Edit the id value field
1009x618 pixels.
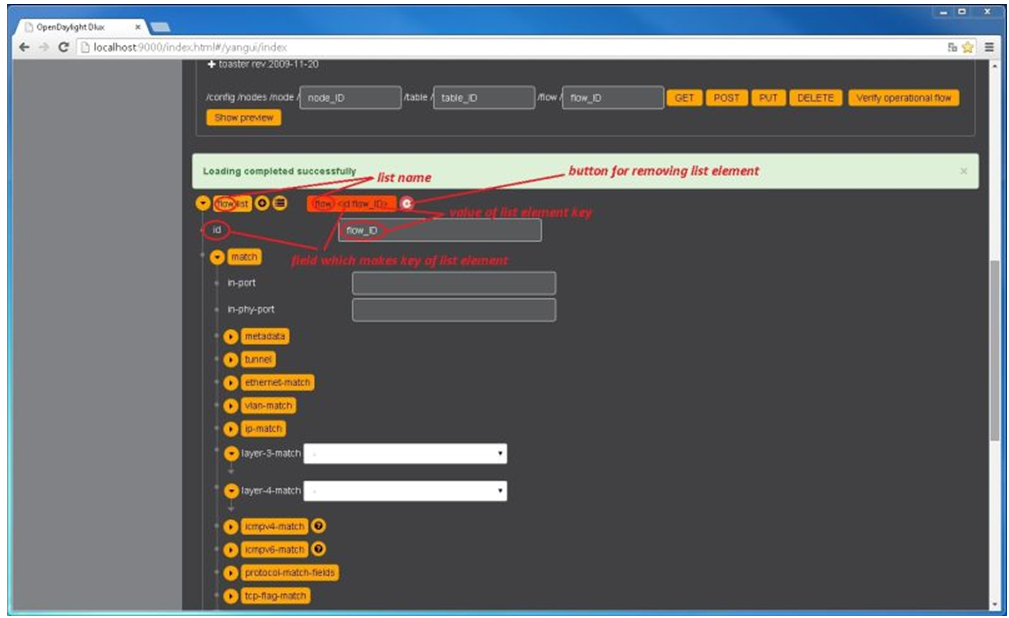tap(440, 230)
